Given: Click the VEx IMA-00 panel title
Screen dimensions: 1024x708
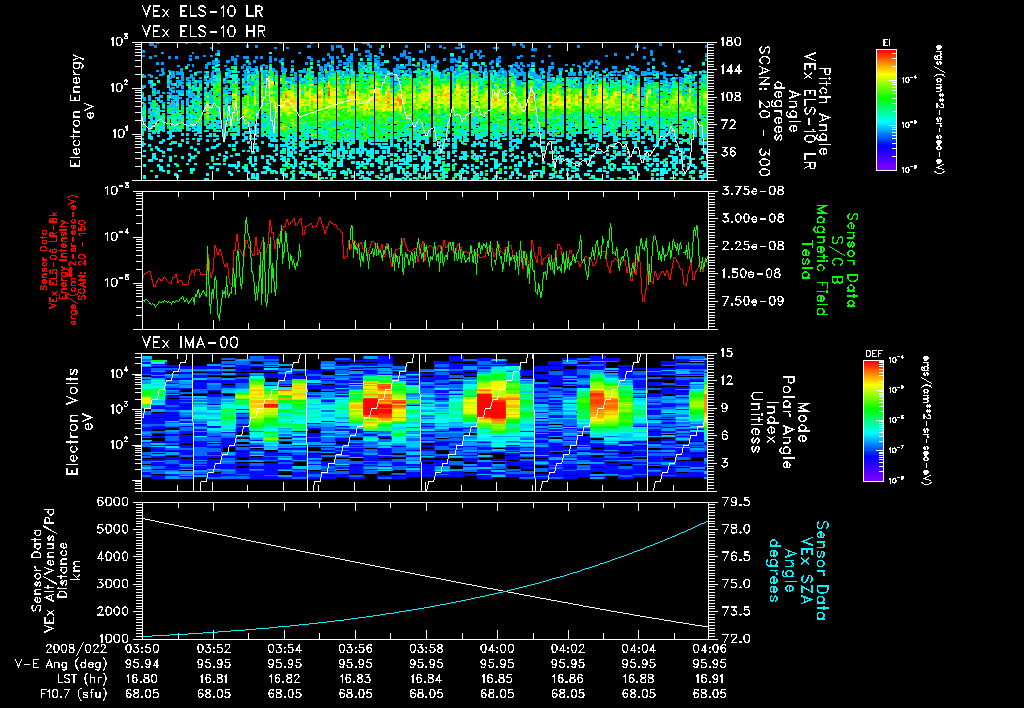Looking at the screenshot, I should (190, 343).
